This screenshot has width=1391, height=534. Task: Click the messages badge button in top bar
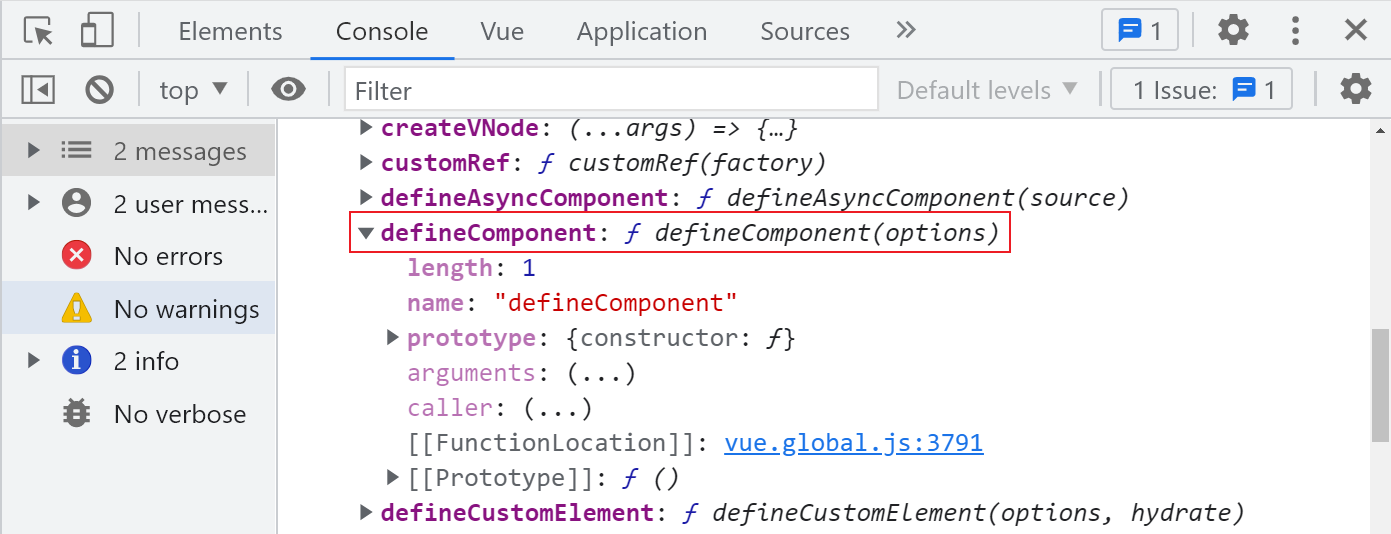pos(1139,31)
